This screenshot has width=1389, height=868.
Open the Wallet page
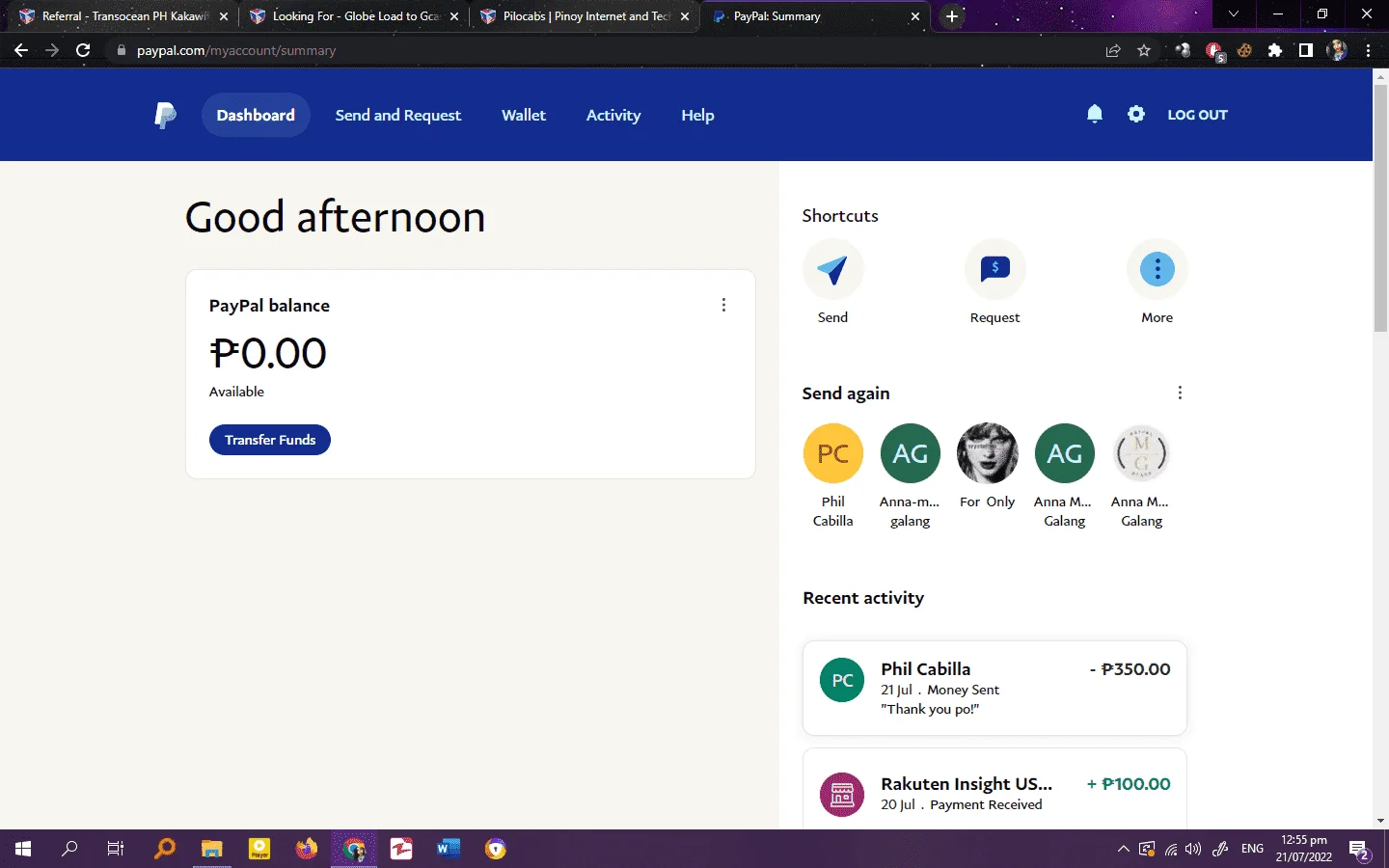[x=524, y=115]
